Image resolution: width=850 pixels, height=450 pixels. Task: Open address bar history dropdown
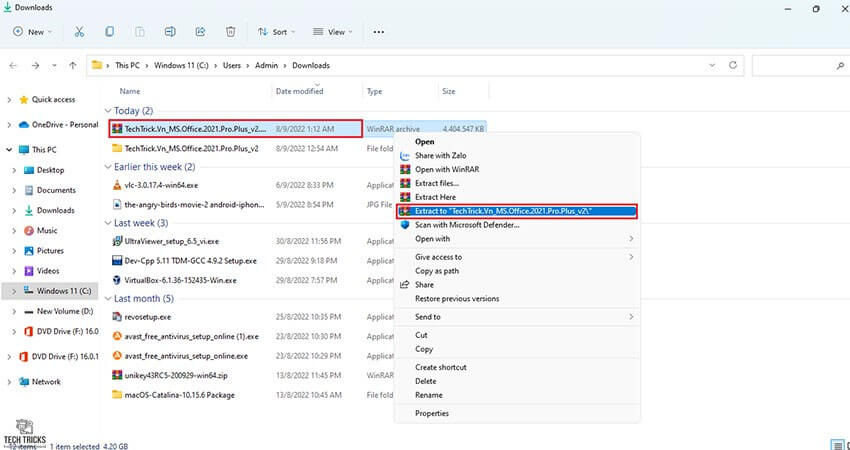click(x=712, y=65)
